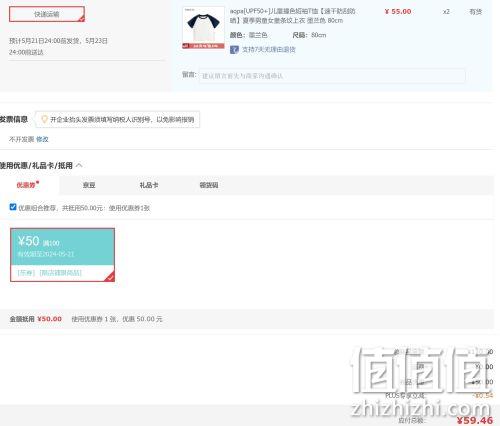This screenshot has width=500, height=426.
Task: Click the coupon's red selected checkmark corner
Action: [x=110, y=277]
